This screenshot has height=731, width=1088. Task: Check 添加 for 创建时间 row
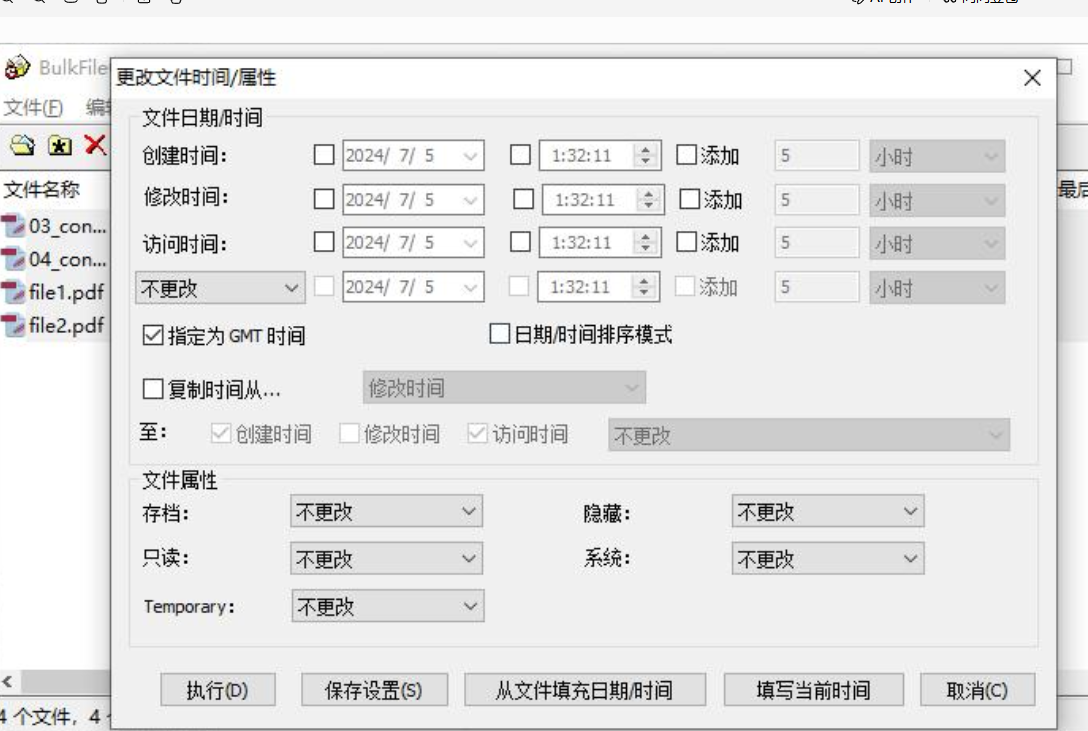tap(686, 155)
